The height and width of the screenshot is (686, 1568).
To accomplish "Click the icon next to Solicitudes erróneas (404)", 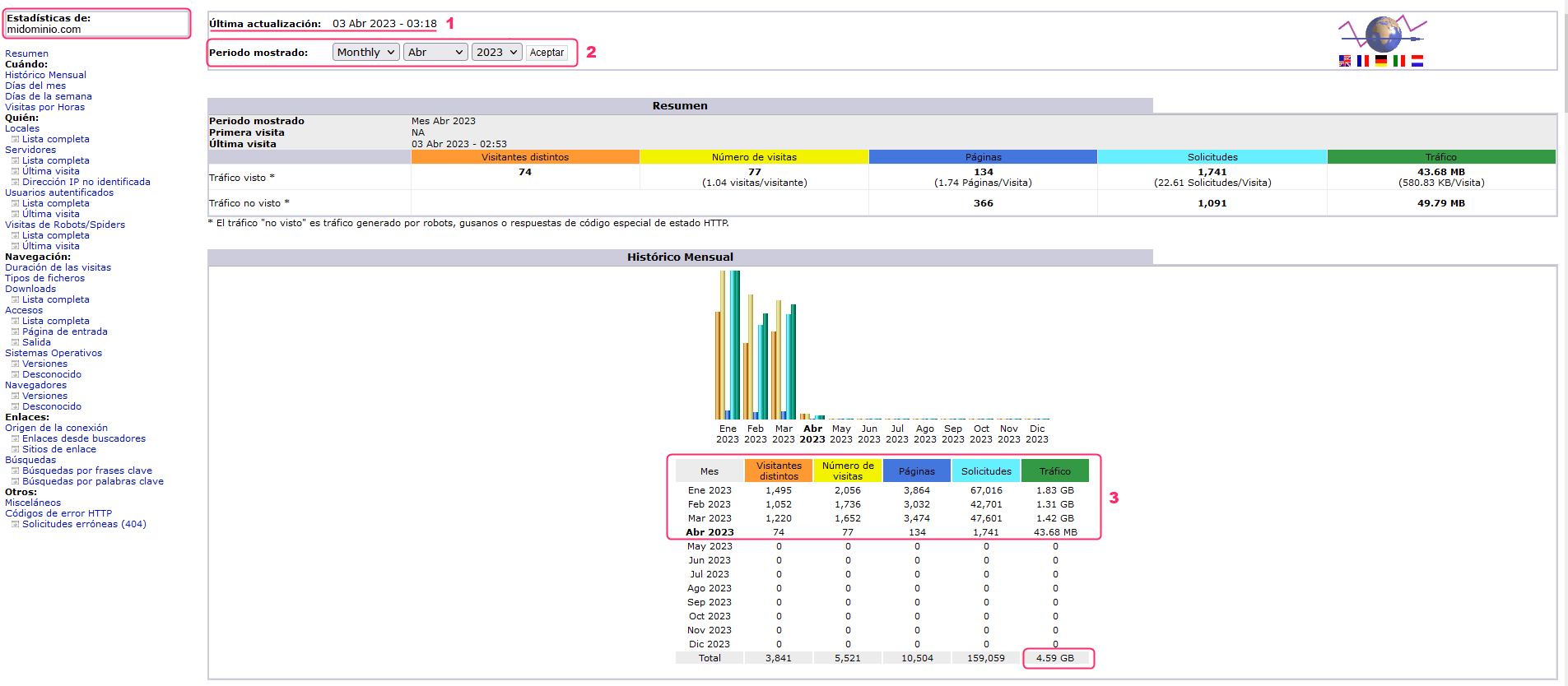I will pos(15,525).
